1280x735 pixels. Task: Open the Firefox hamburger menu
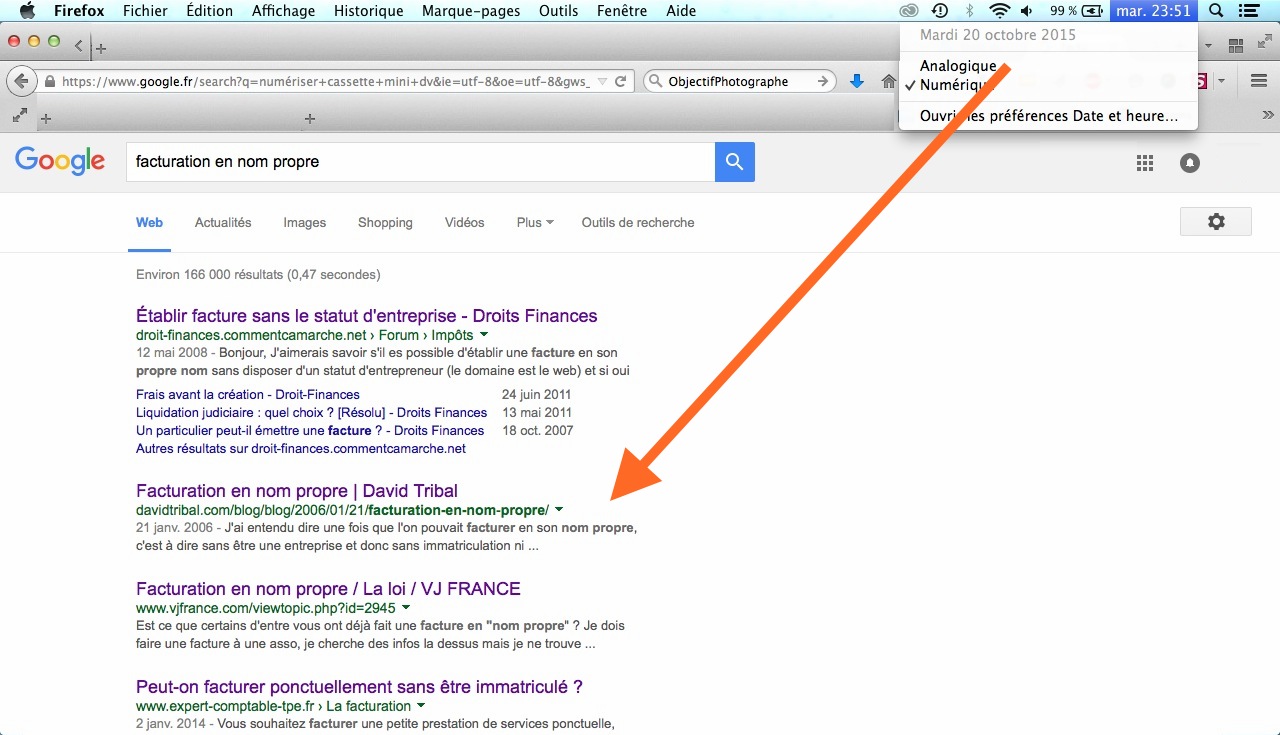click(1259, 81)
